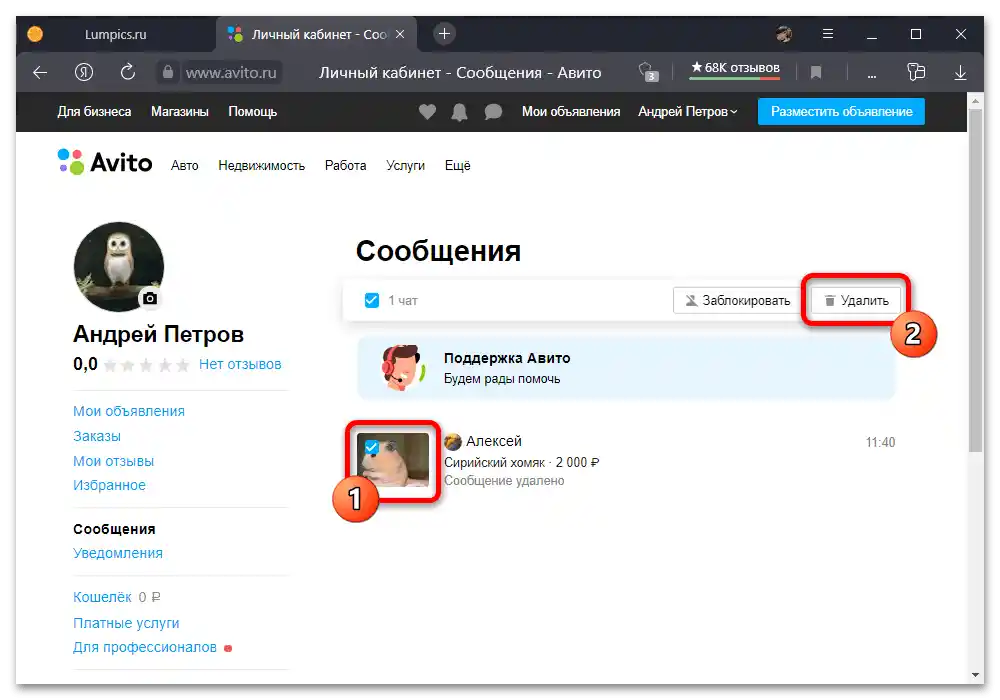Viewport: 1000px width, 700px height.
Task: Open Yandex home via the Я icon
Action: [84, 73]
